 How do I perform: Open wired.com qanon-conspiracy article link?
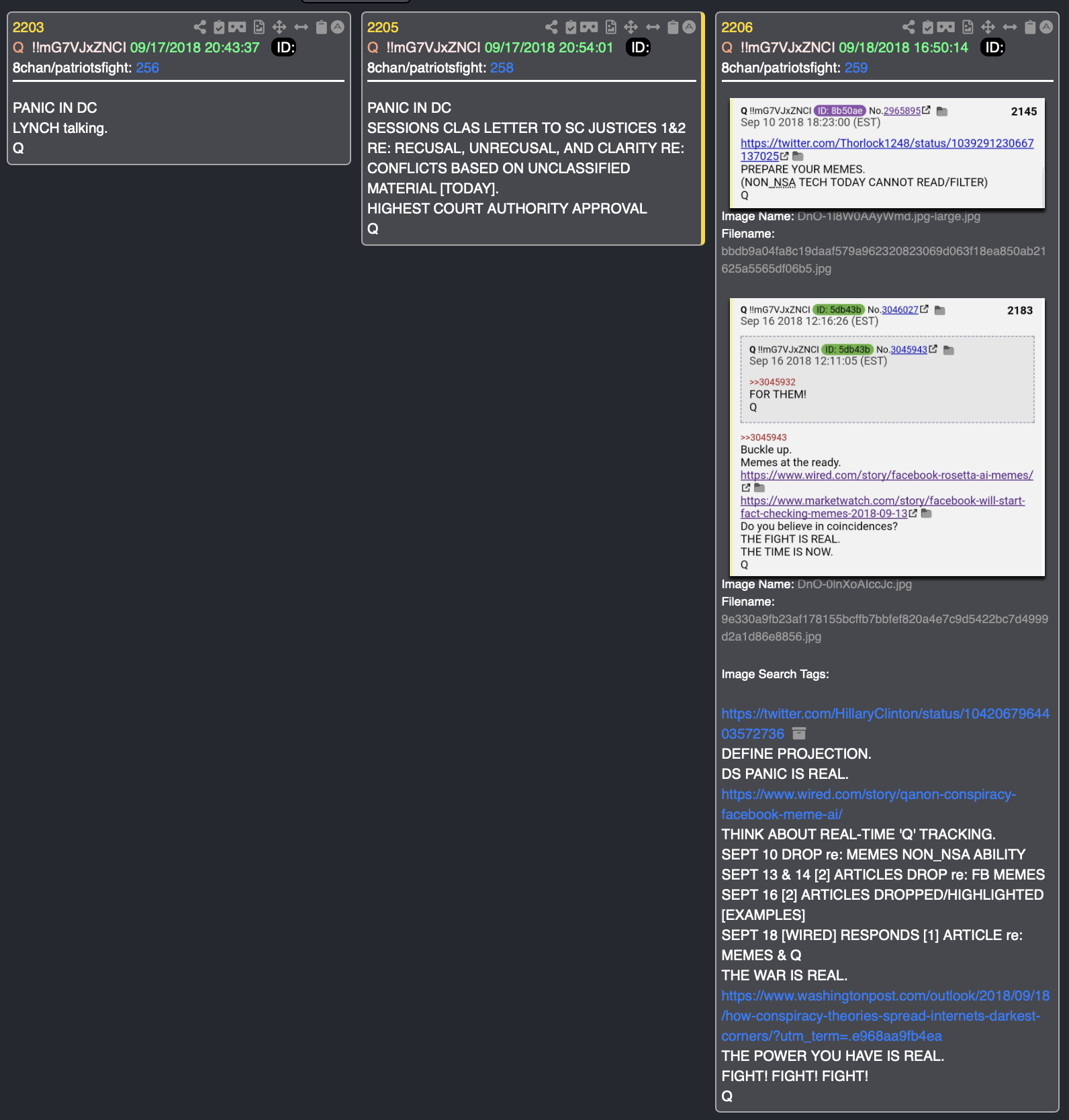[x=869, y=804]
